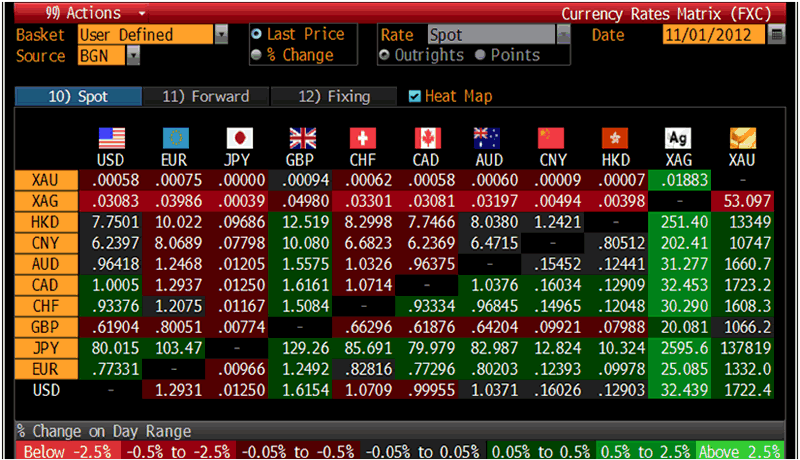Open the Source BGN dropdown

(x=133, y=56)
